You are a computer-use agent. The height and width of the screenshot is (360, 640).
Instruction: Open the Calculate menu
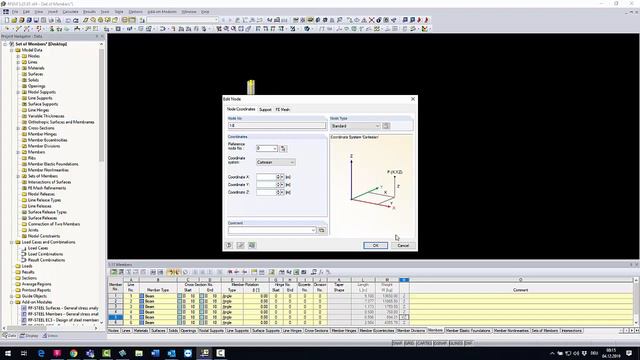[x=70, y=12]
